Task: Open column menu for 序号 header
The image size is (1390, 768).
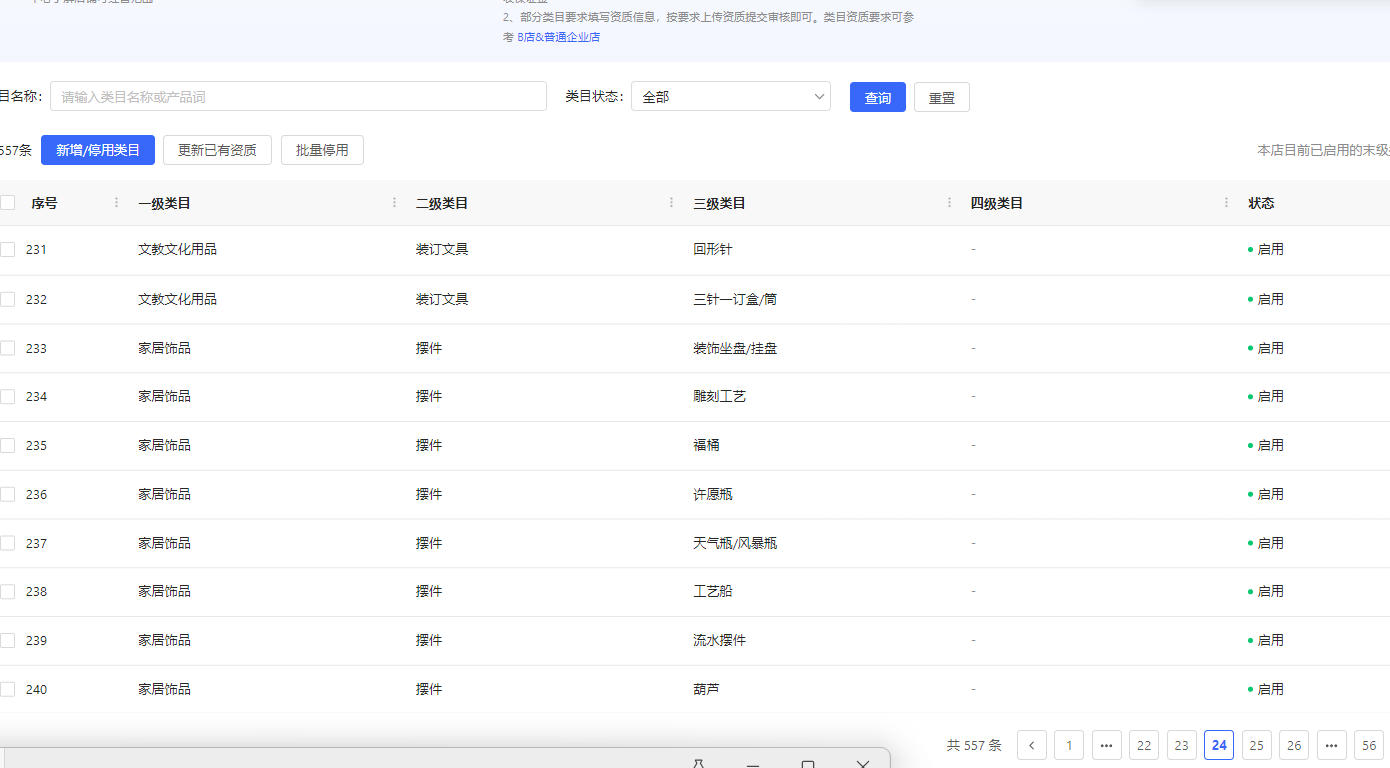Action: (117, 203)
